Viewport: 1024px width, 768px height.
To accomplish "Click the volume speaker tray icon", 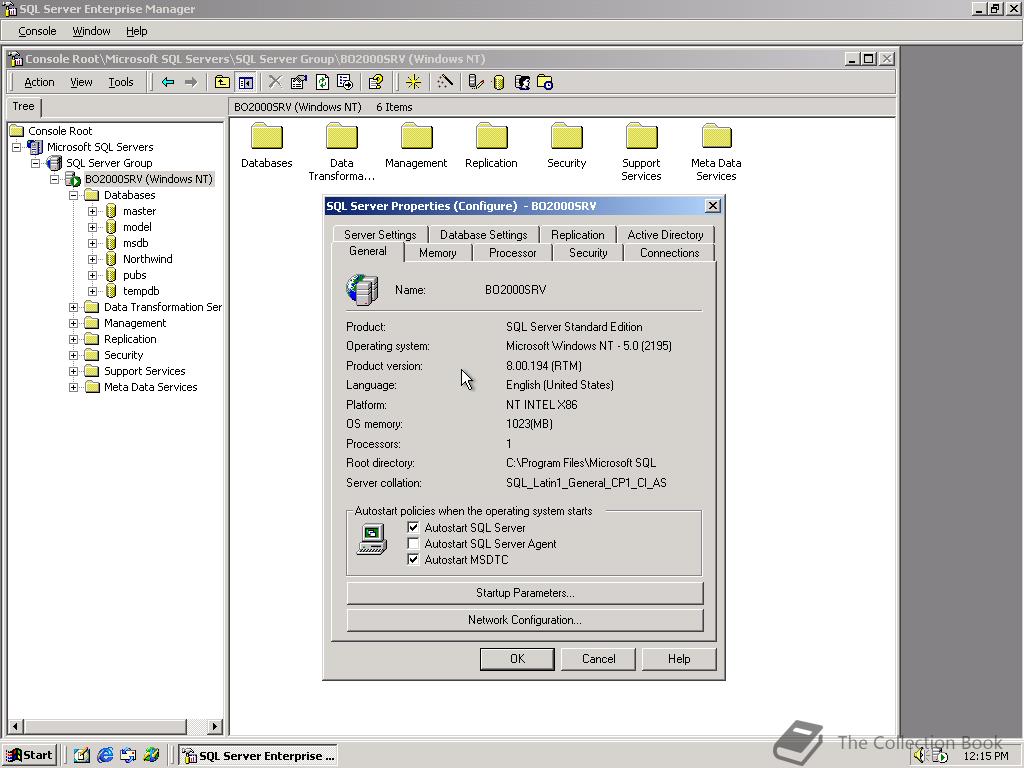I will [920, 756].
